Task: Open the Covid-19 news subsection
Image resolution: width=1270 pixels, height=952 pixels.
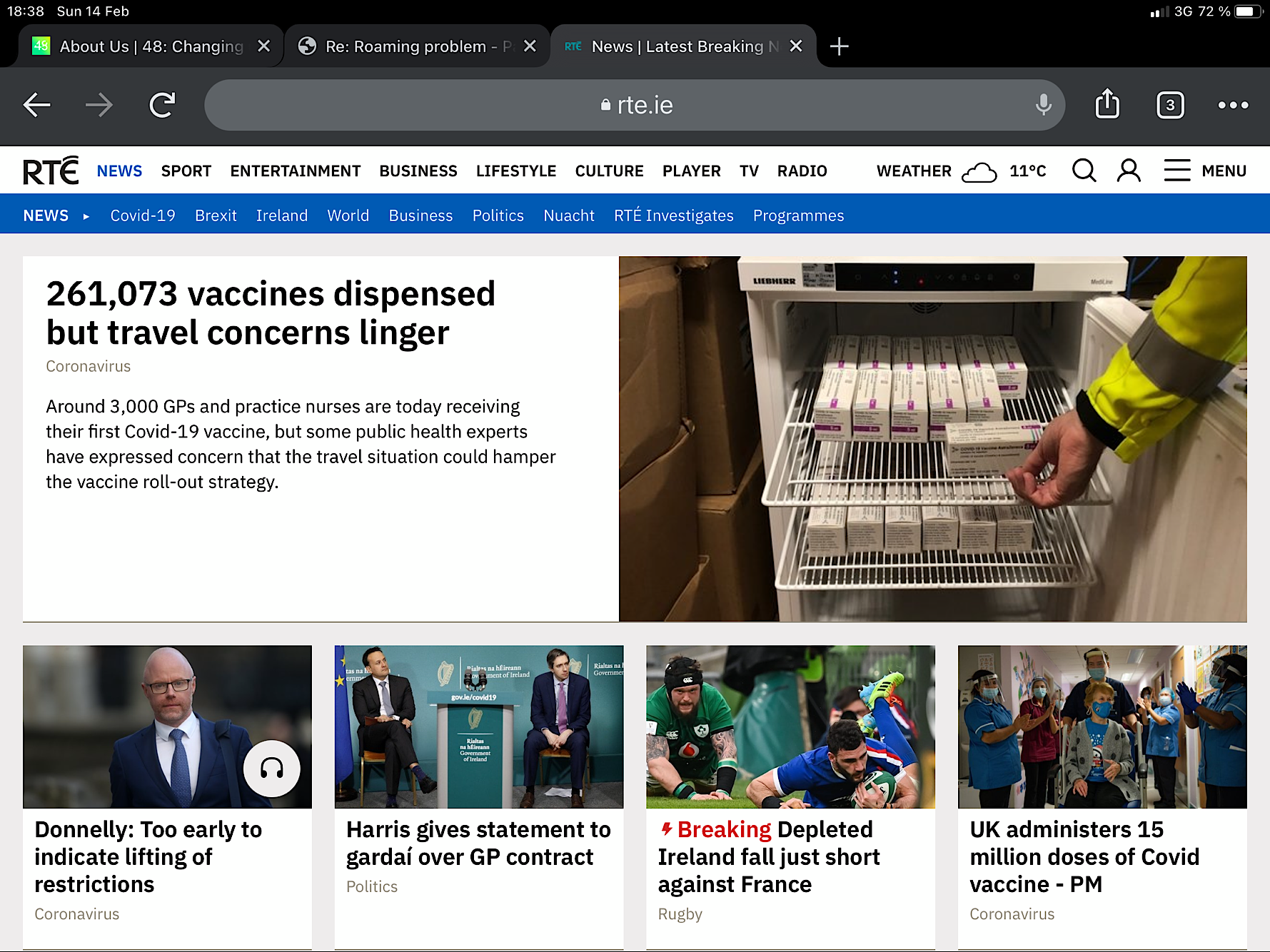Action: (143, 216)
